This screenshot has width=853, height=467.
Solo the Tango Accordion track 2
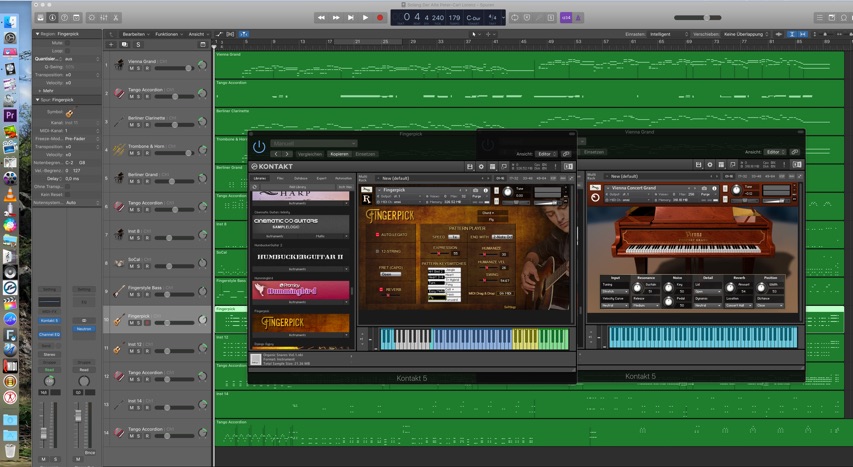(x=139, y=96)
